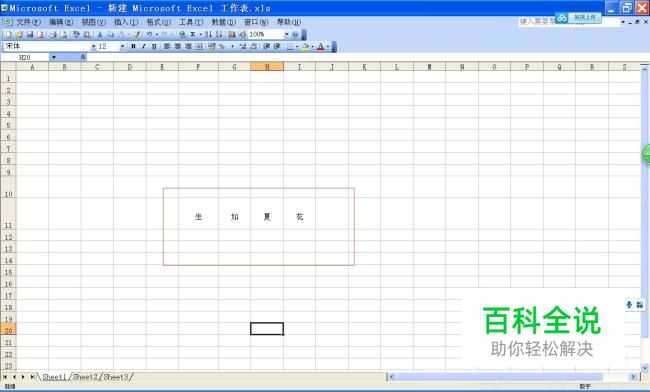Image resolution: width=650 pixels, height=392 pixels.
Task: Click Decrease Indent icon
Action: coord(267,46)
